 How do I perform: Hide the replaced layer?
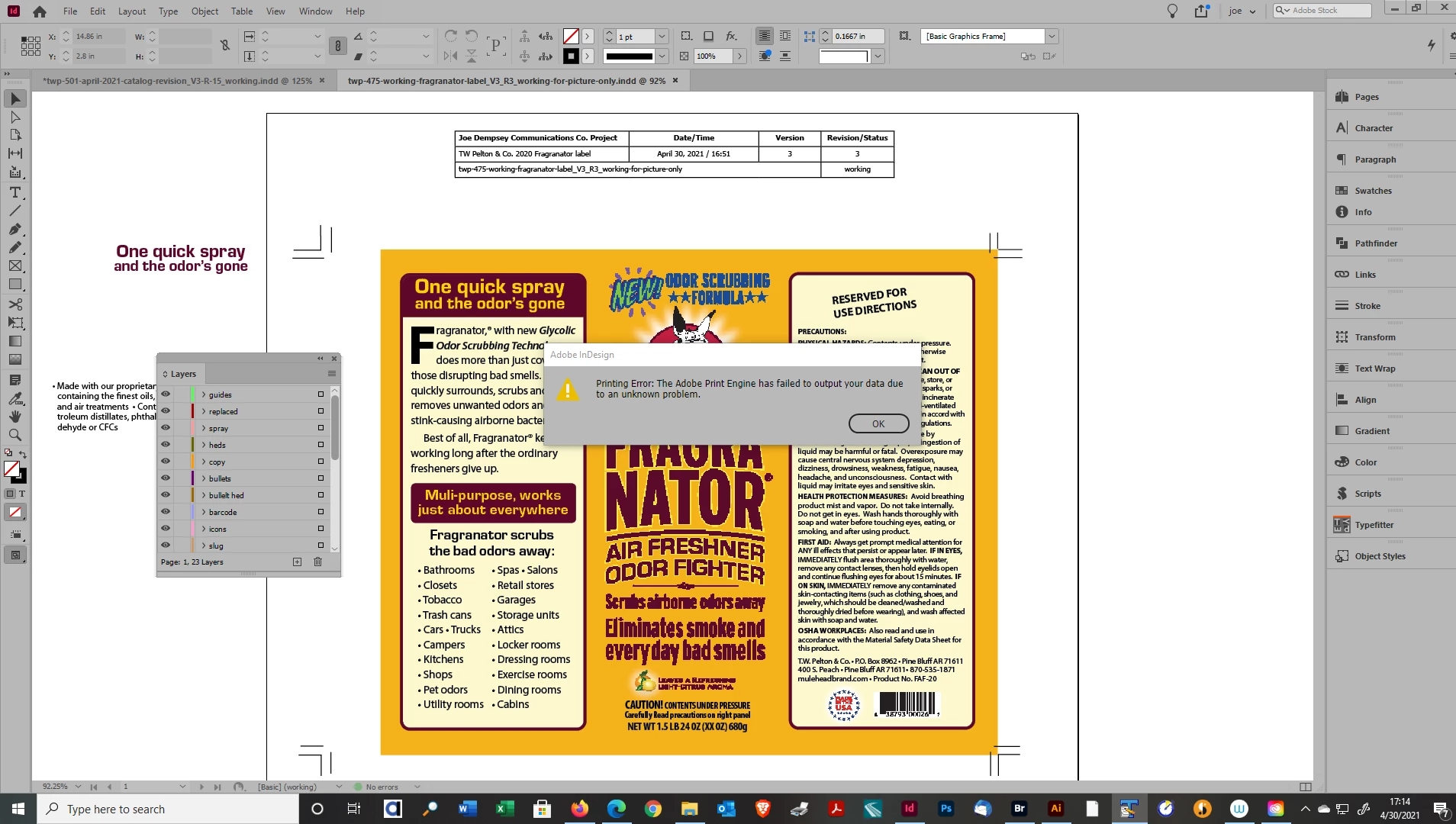point(166,411)
